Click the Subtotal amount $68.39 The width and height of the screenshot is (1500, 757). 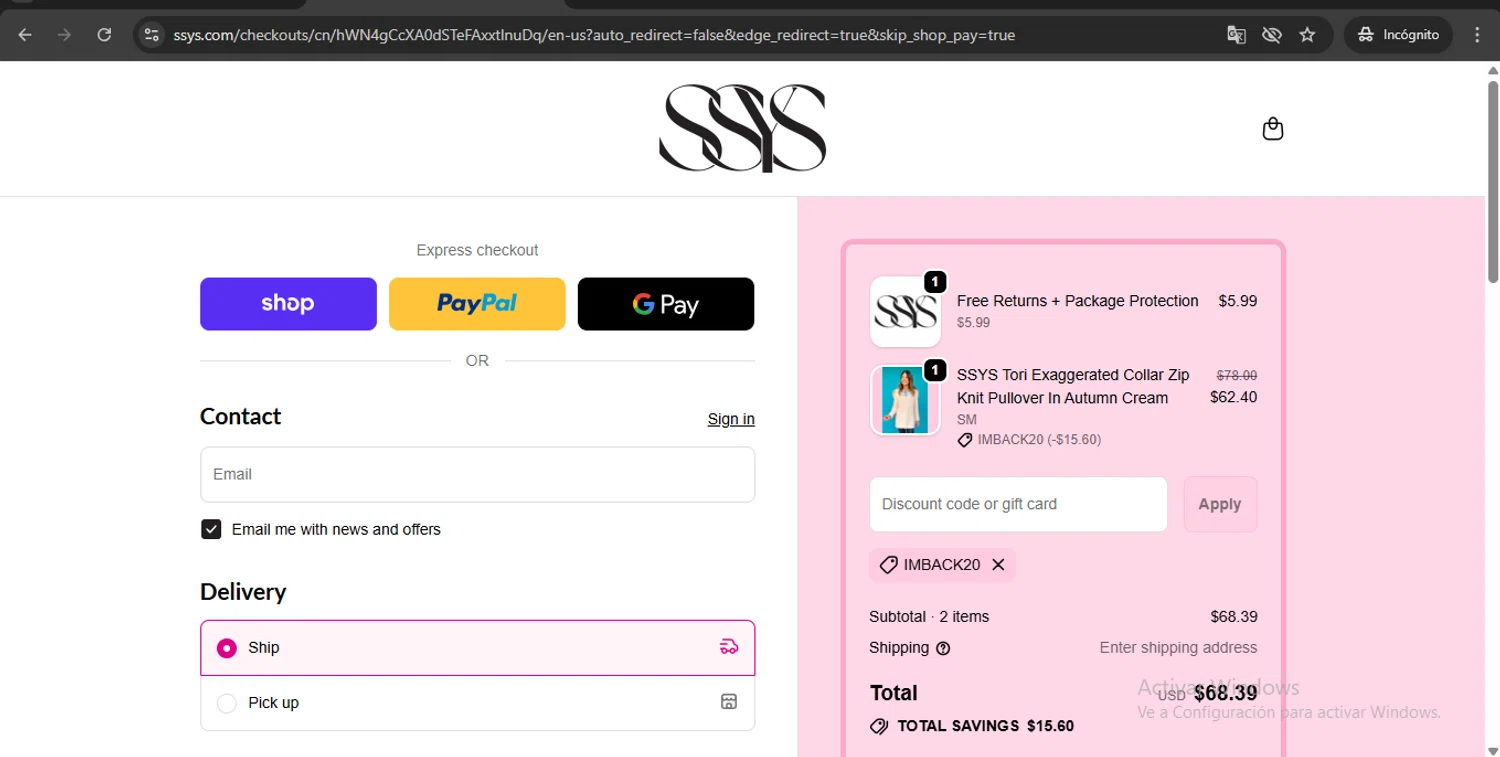(x=1234, y=617)
